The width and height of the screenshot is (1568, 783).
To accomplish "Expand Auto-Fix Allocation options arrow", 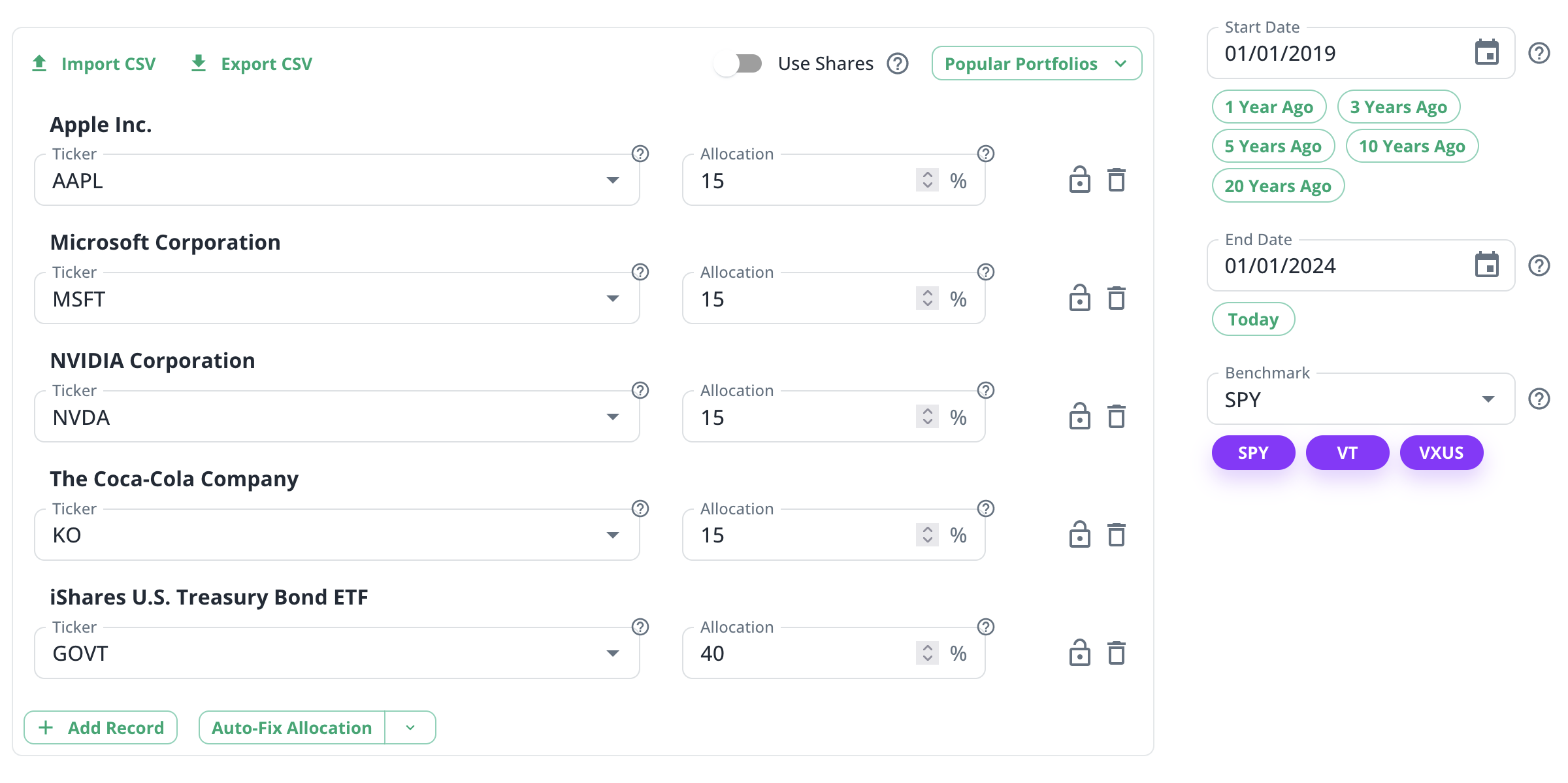I will 410,727.
